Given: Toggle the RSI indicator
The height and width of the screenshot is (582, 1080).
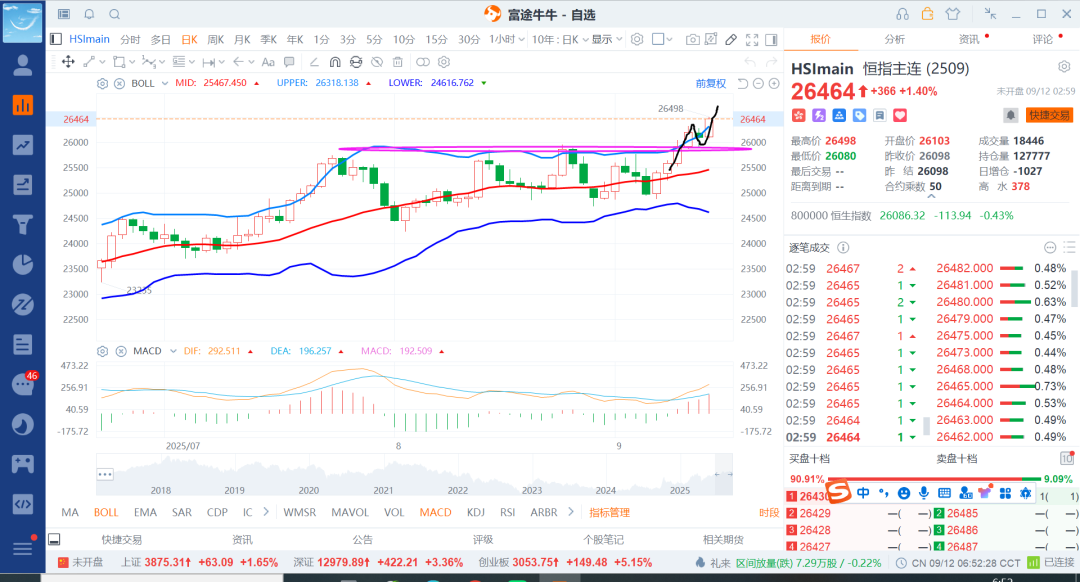Looking at the screenshot, I should tap(508, 512).
